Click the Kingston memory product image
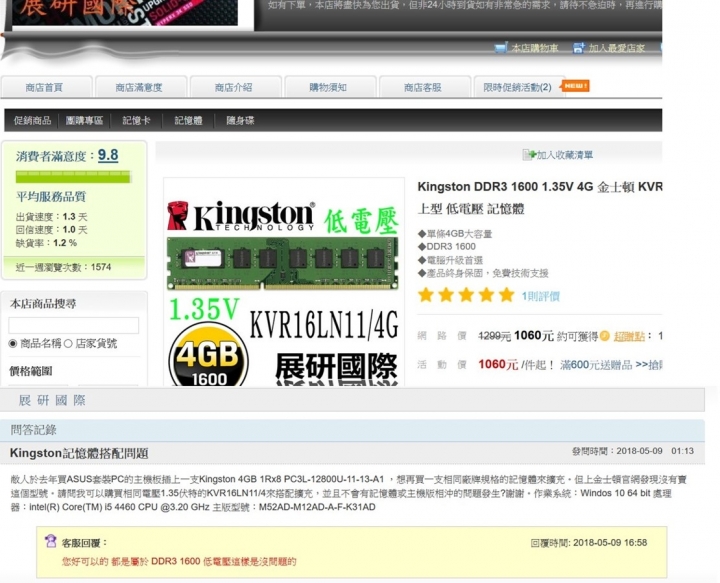The height and width of the screenshot is (583, 720). (284, 282)
